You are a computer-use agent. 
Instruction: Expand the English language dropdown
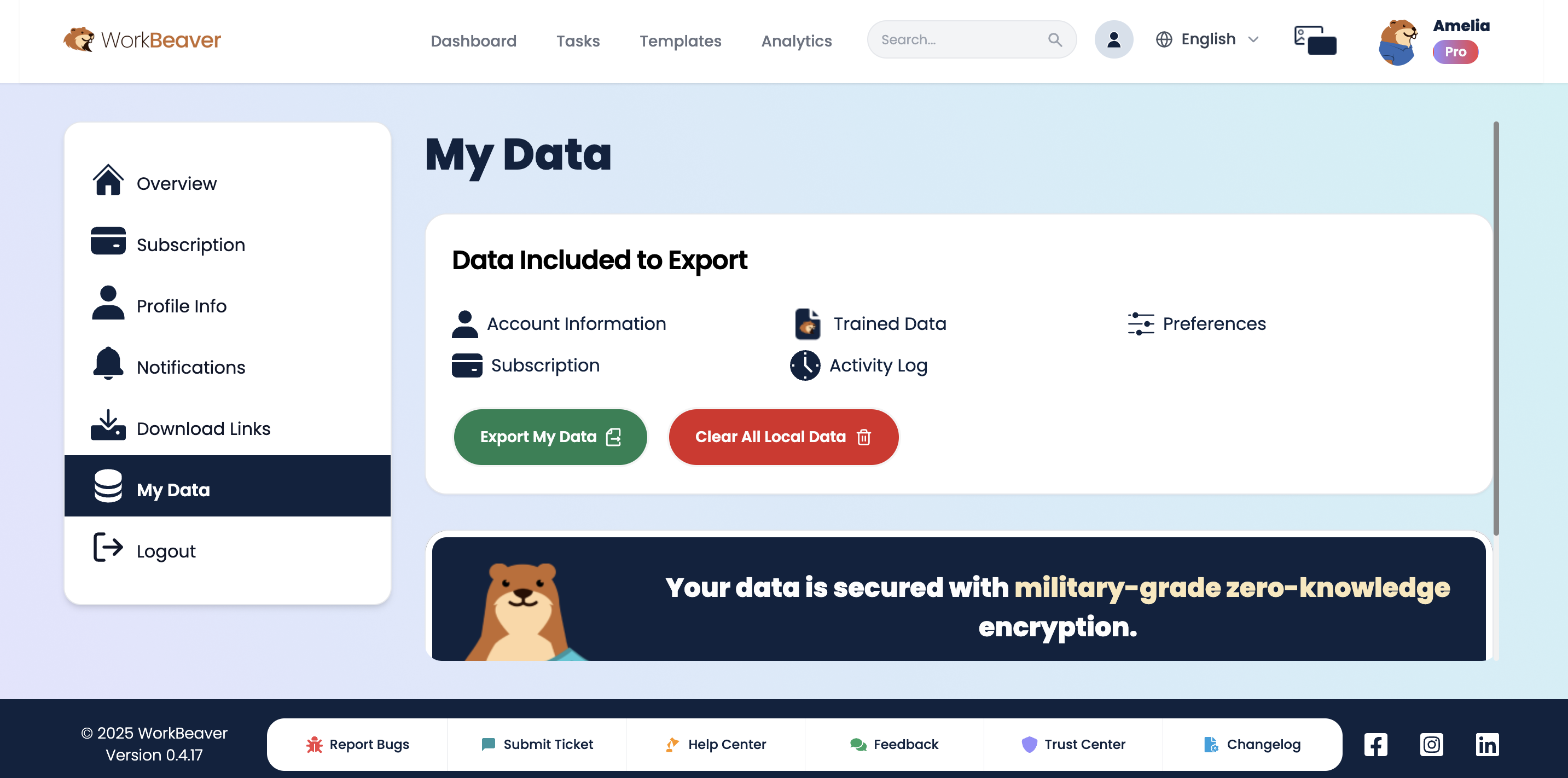click(1207, 39)
